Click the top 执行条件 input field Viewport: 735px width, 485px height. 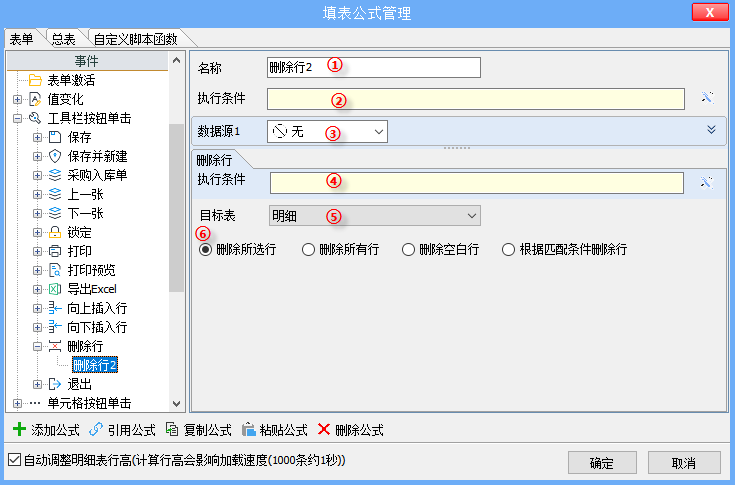(x=476, y=98)
